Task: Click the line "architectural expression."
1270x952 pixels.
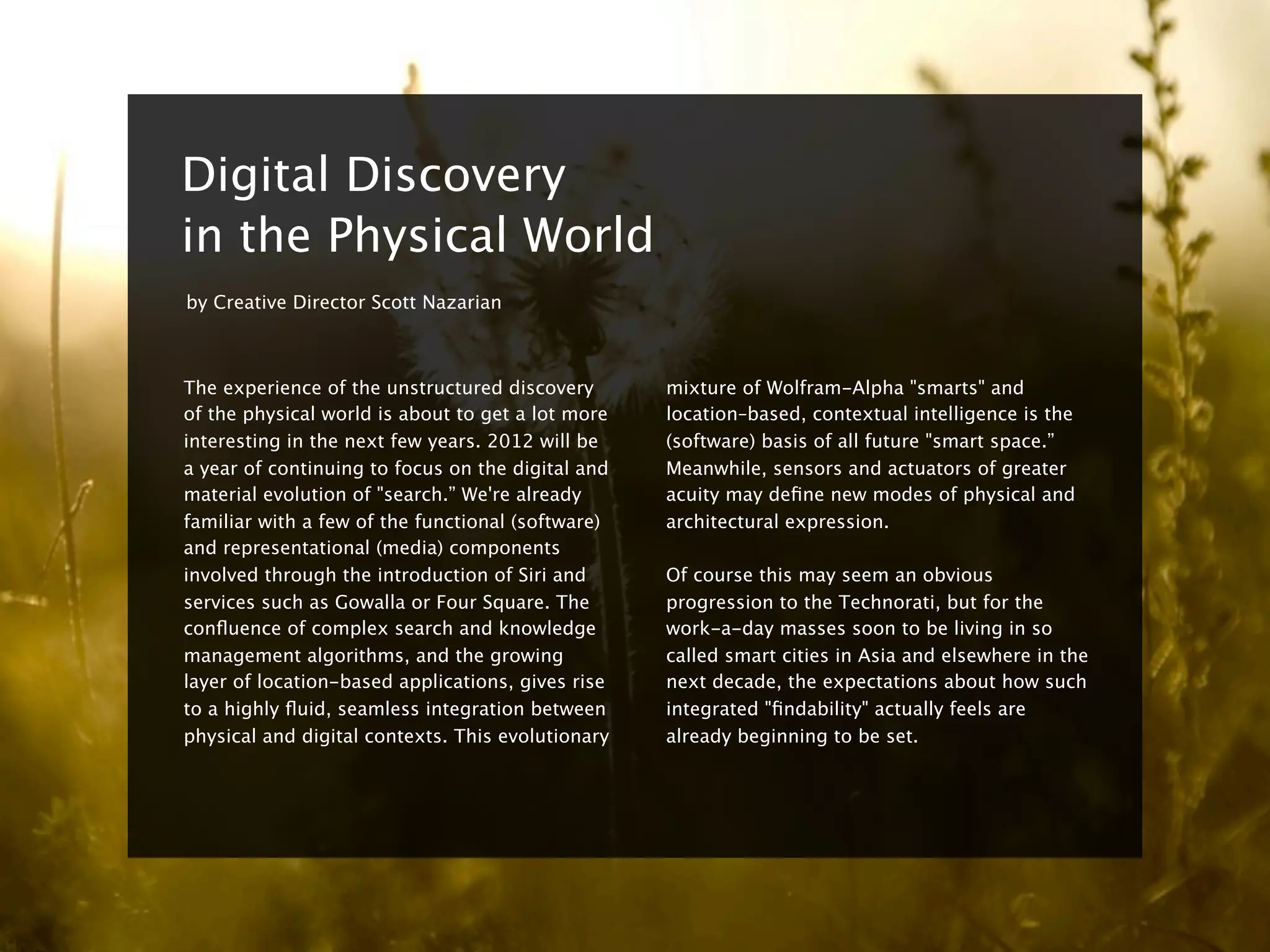Action: tap(778, 522)
